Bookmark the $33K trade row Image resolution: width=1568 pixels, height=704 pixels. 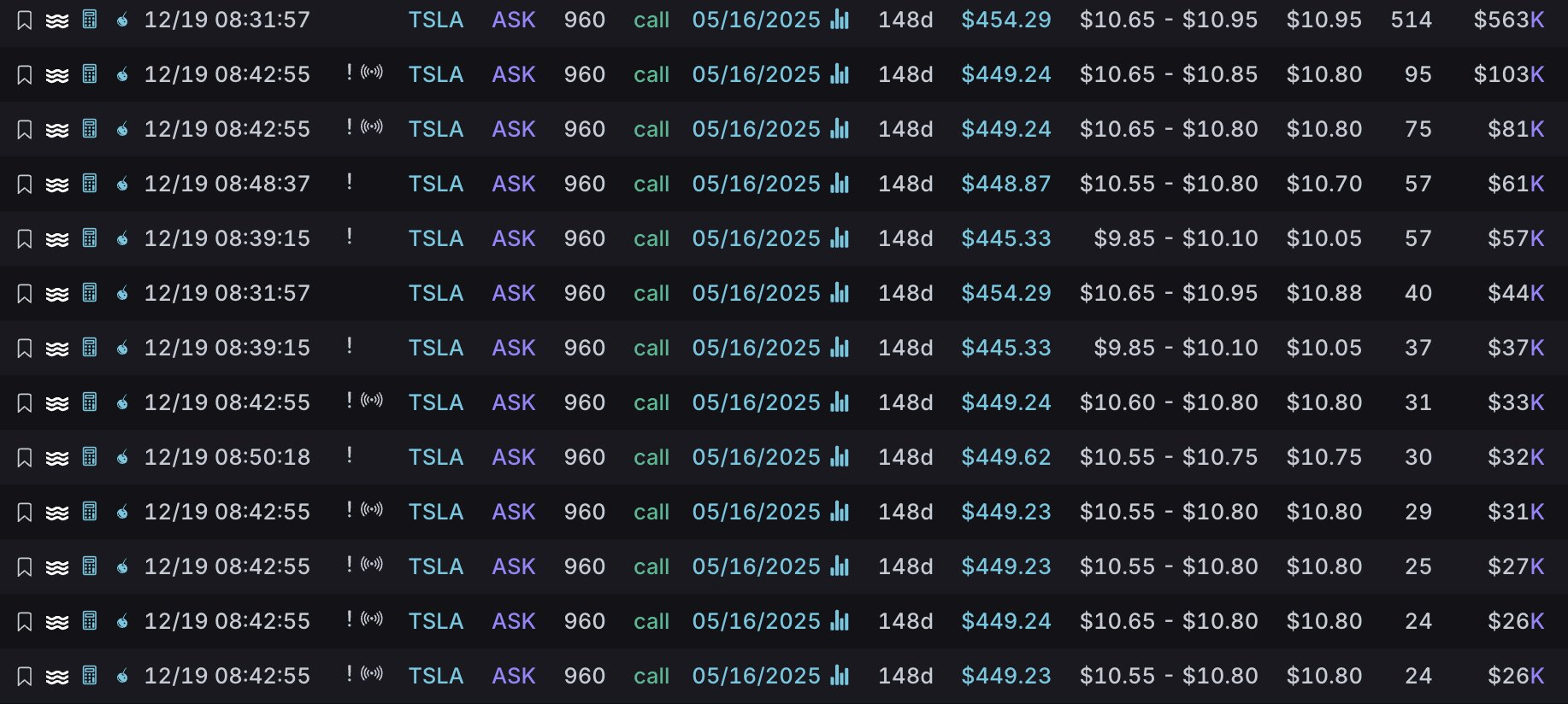[x=25, y=402]
